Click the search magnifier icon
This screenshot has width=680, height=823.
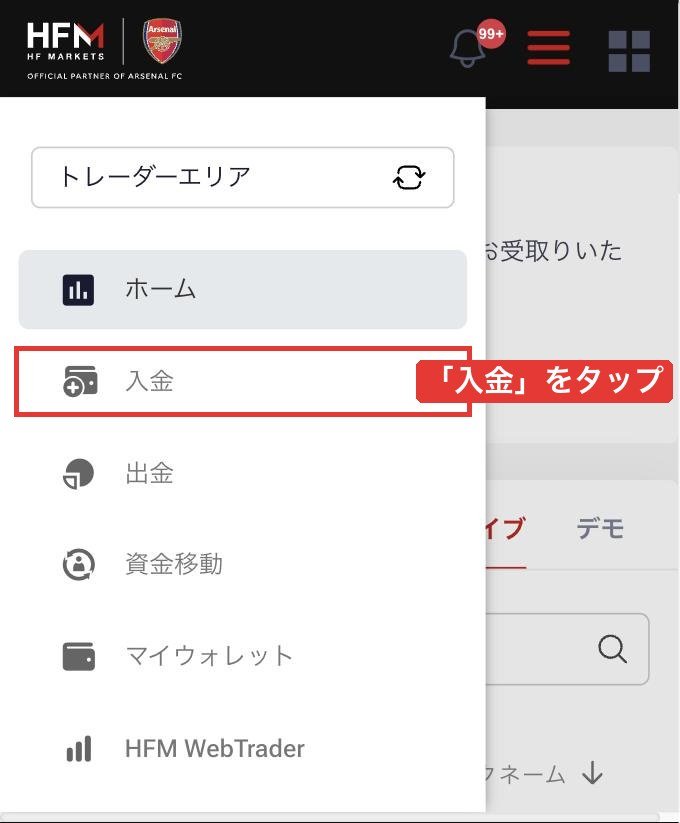click(x=612, y=649)
